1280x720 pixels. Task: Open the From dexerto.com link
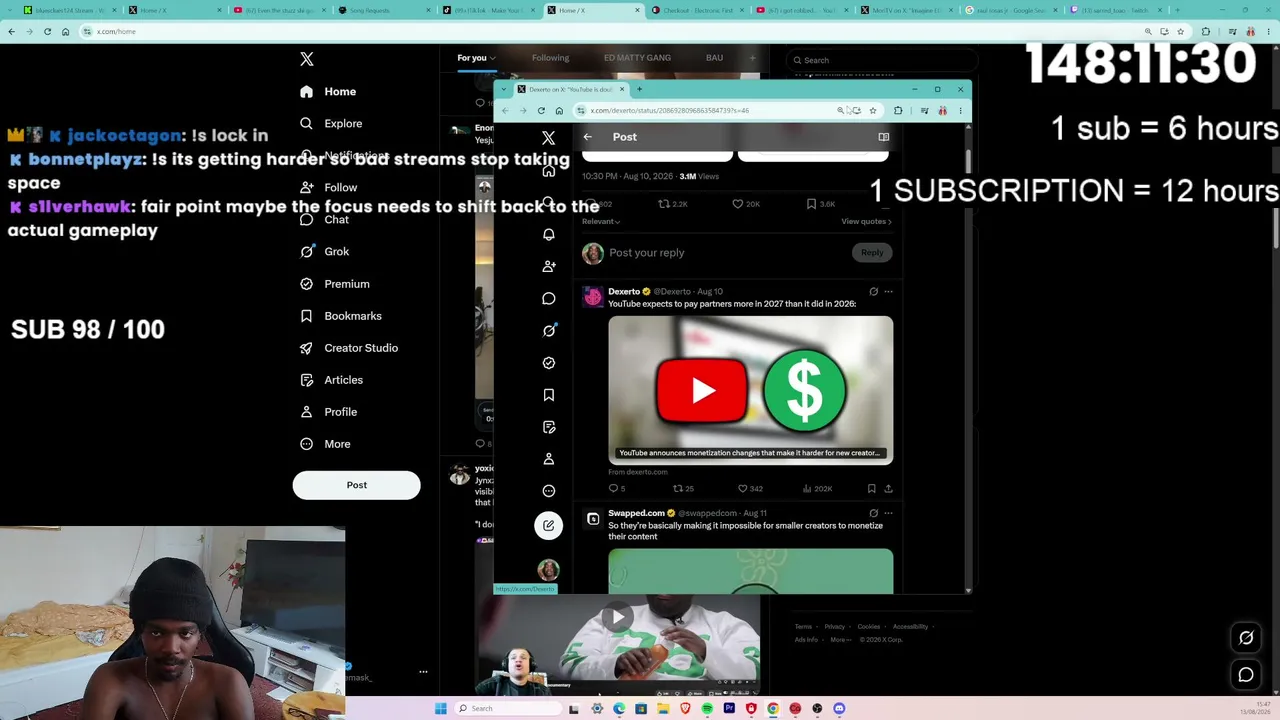click(638, 472)
